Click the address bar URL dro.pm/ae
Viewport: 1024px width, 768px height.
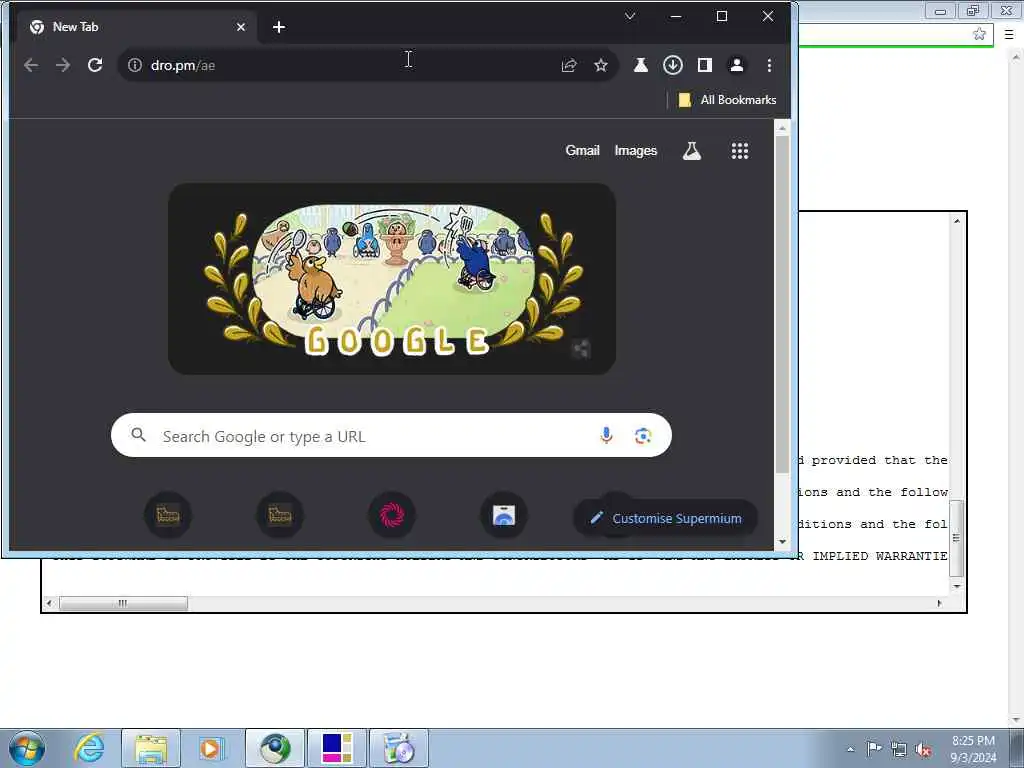click(x=183, y=65)
